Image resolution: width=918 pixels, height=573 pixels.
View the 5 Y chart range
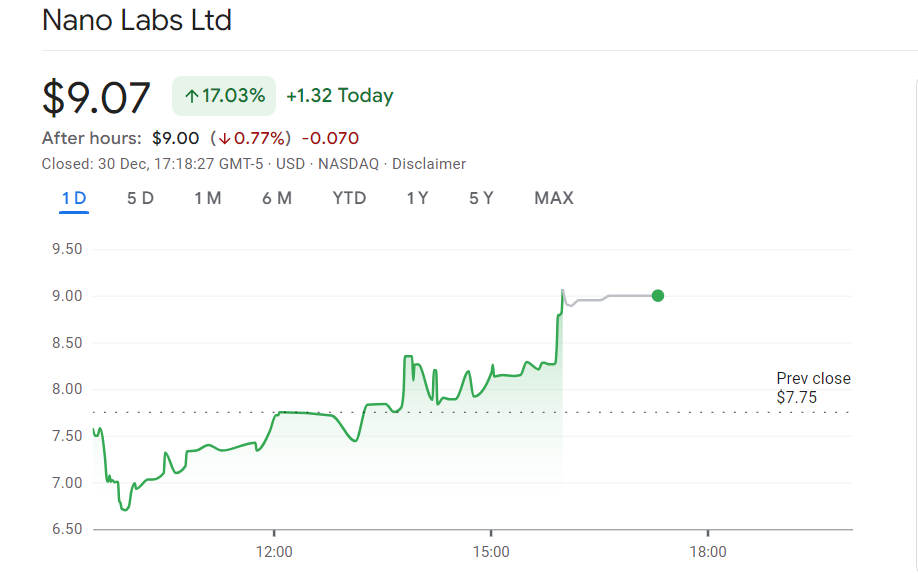[x=481, y=198]
